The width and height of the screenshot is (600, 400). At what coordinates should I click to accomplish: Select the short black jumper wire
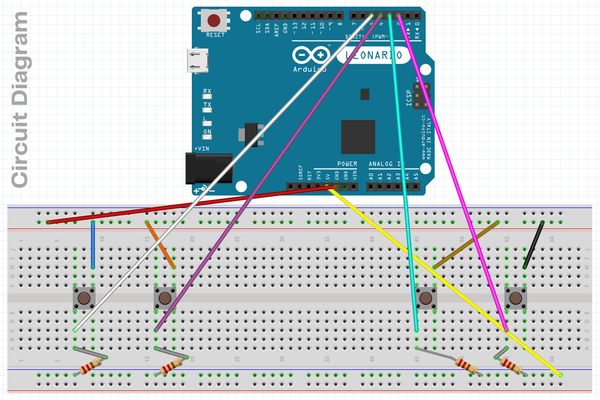coord(533,245)
